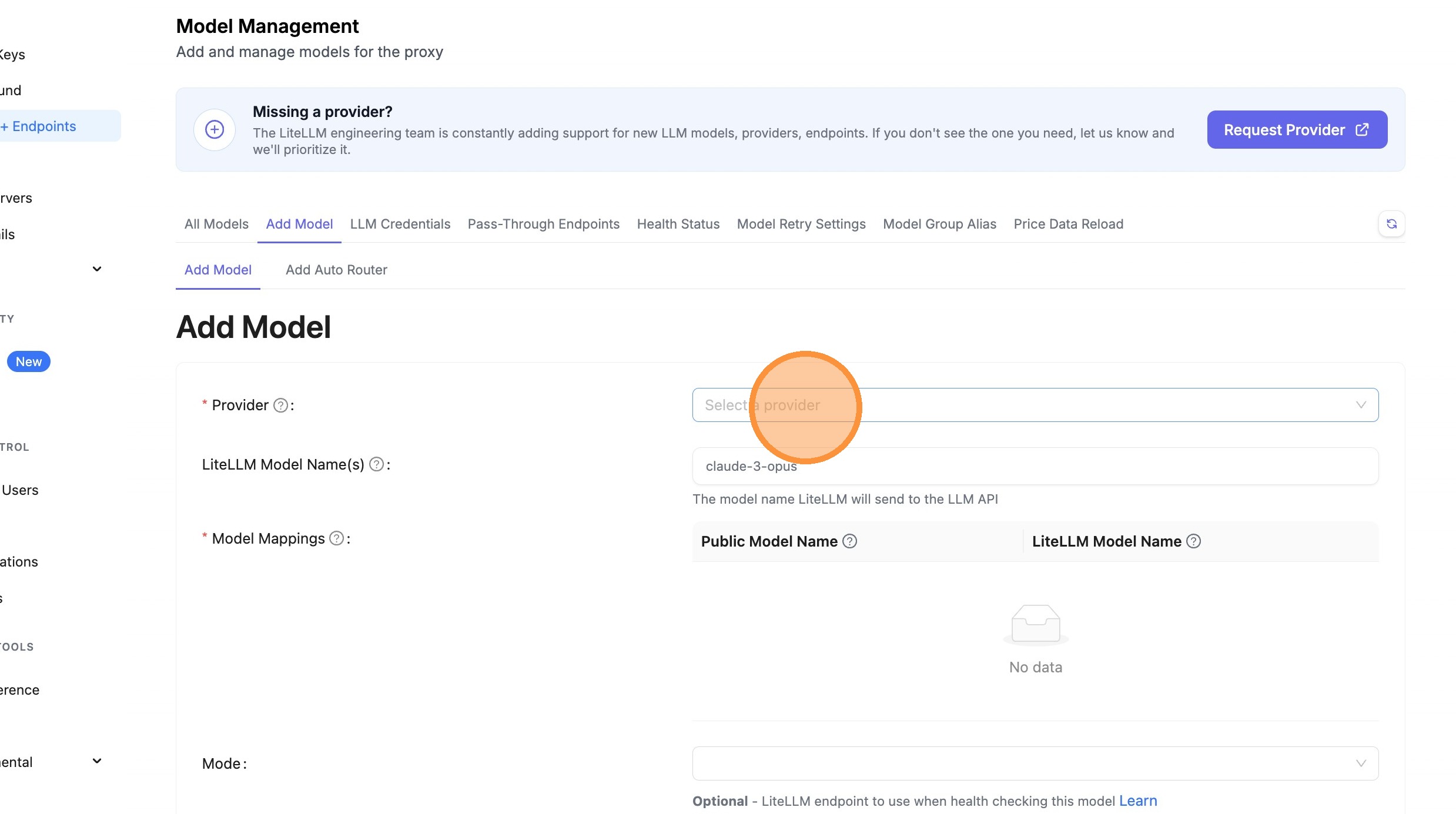Click Public Model Name column help icon
Image resolution: width=1456 pixels, height=814 pixels.
849,541
